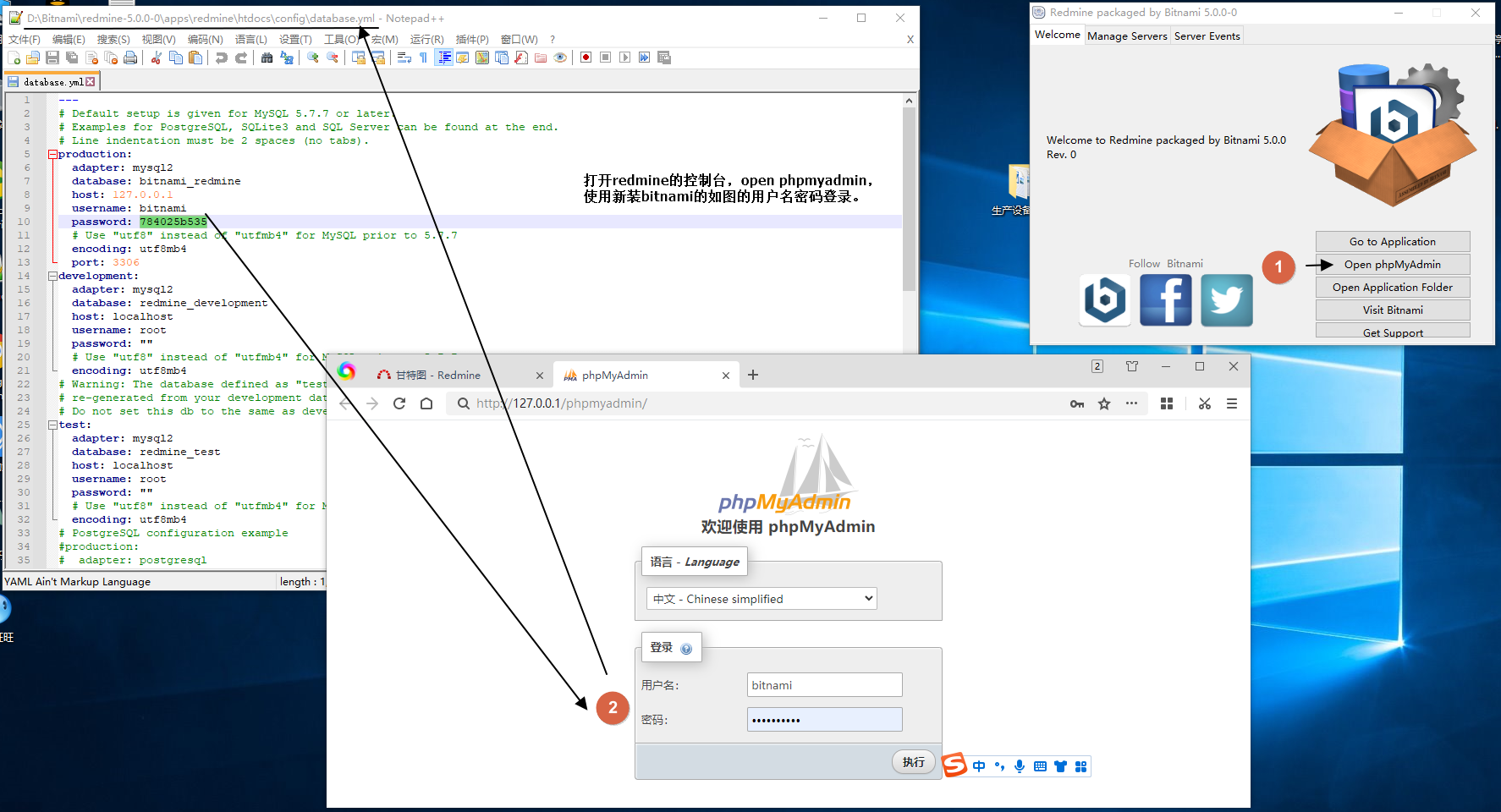Save the file with the floppy disk icon

tap(52, 58)
